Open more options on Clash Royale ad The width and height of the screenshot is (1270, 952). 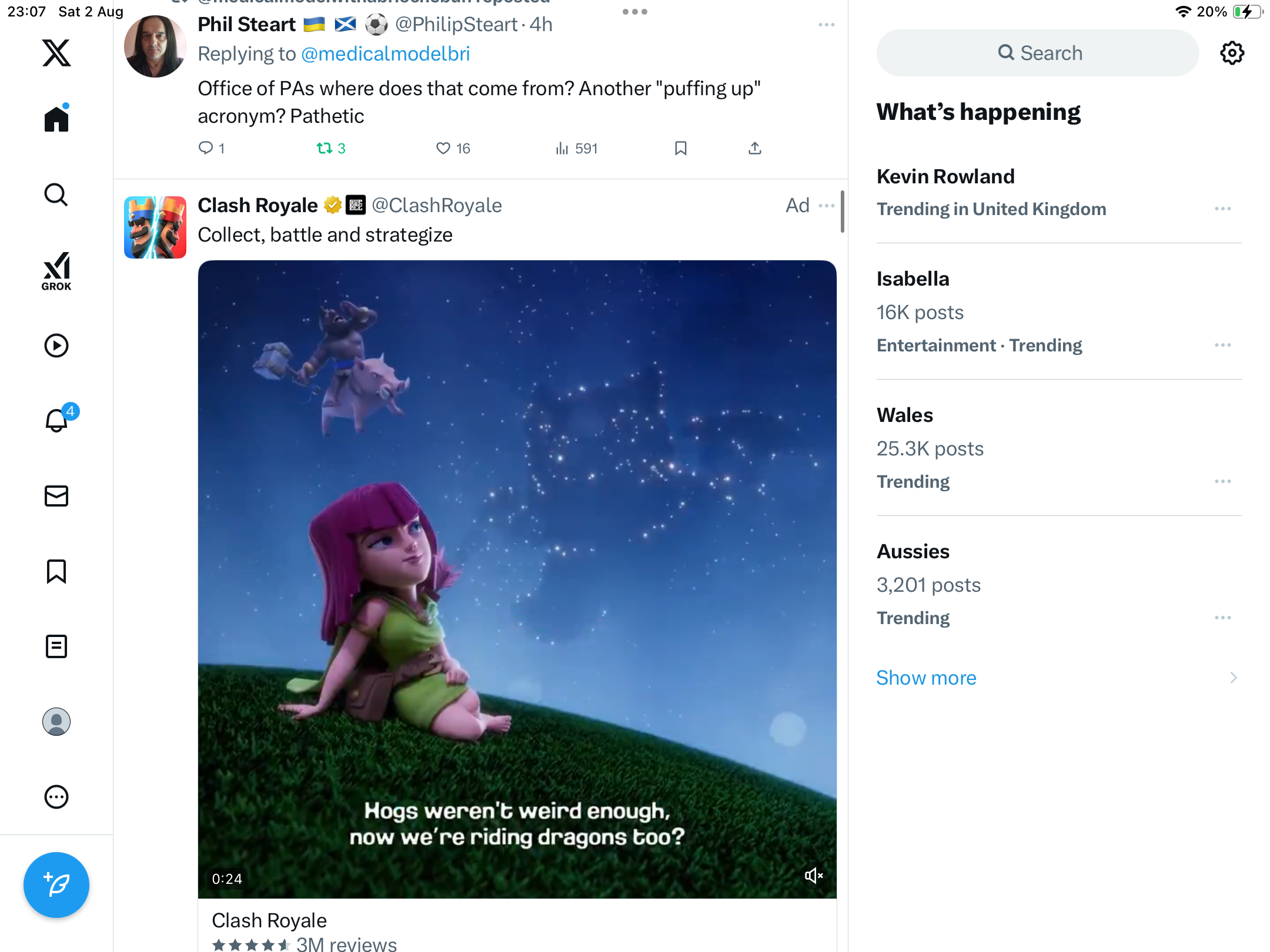tap(827, 205)
